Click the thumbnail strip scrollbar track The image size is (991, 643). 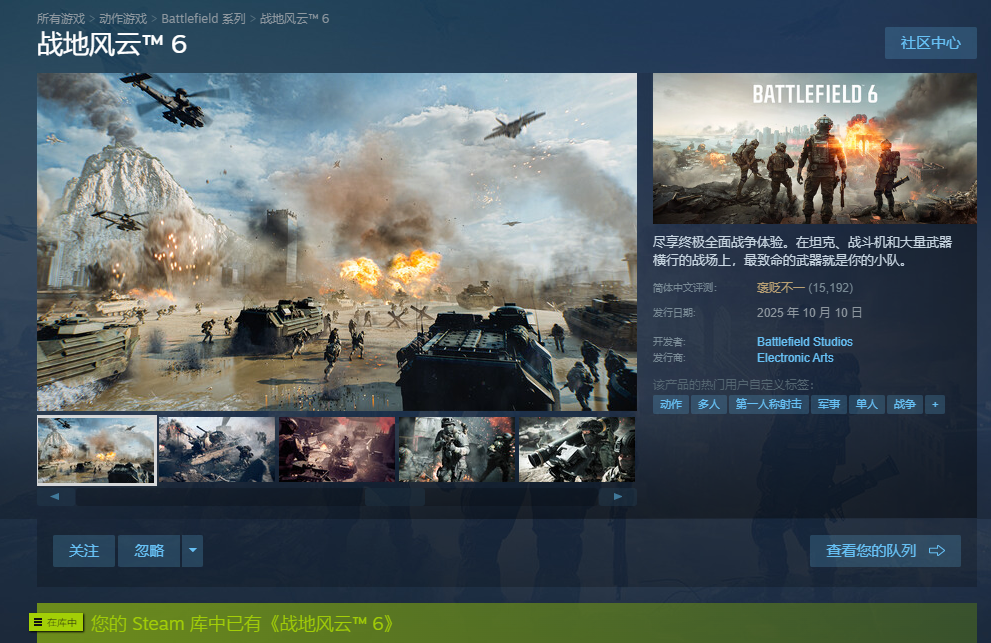[x=337, y=497]
